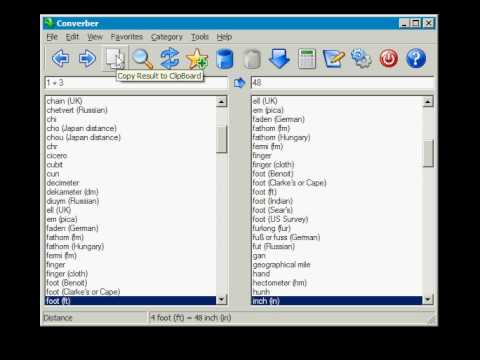Click the blue download arrow icon
480x360 pixels.
point(279,59)
